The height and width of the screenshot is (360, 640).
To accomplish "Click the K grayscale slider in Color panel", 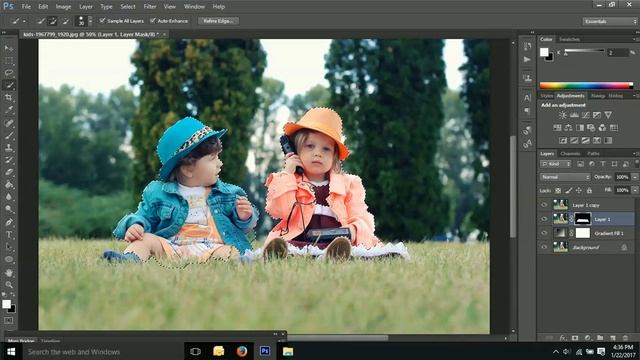I will (584, 51).
